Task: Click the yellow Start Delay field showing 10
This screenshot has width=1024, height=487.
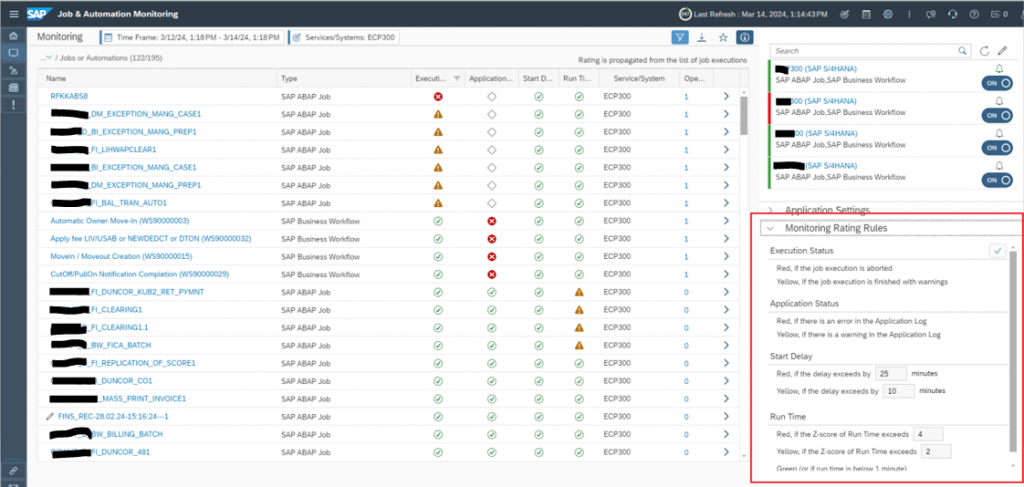Action: tap(899, 390)
